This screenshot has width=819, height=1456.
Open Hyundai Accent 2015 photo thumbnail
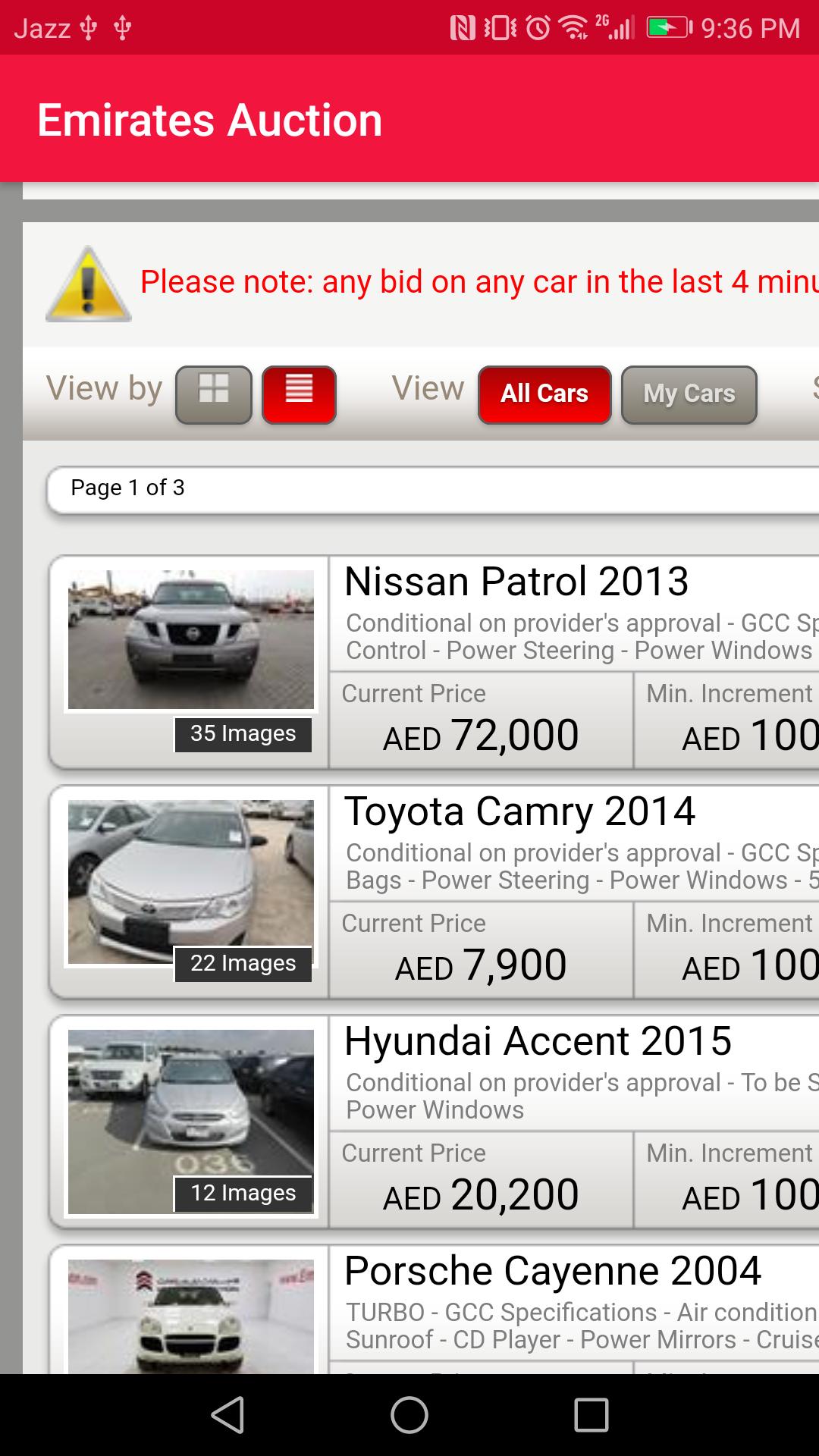[191, 1122]
